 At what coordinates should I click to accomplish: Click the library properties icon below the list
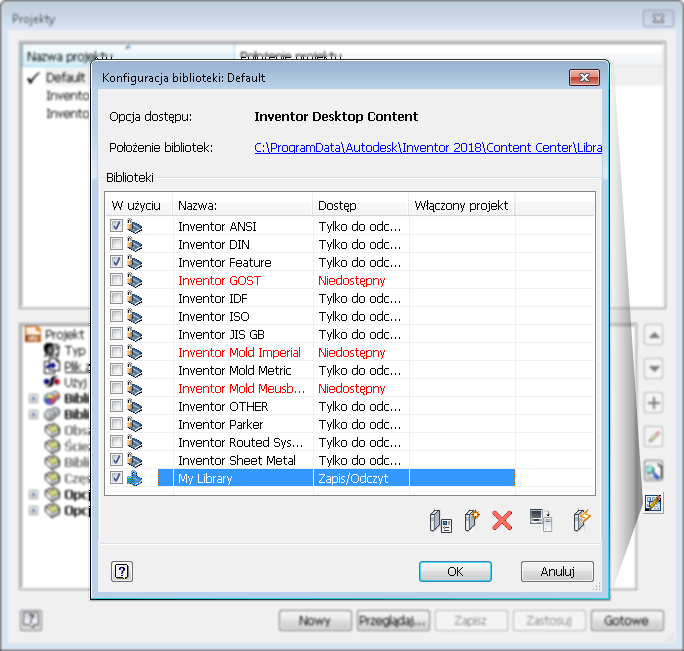(441, 521)
